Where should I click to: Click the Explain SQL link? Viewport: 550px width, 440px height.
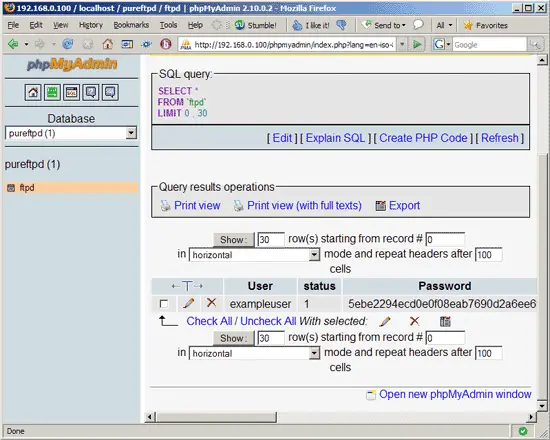[x=335, y=138]
